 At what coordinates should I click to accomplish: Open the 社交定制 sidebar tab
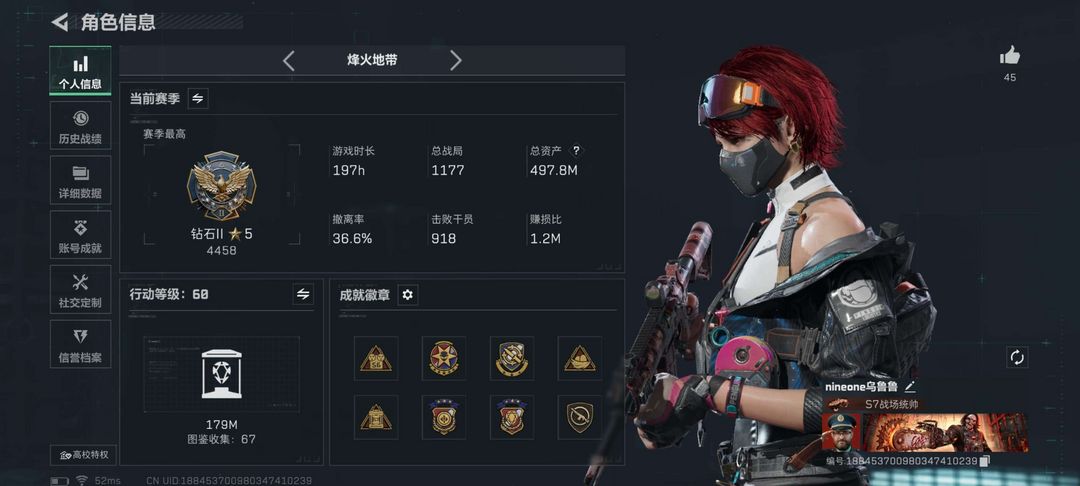[81, 289]
